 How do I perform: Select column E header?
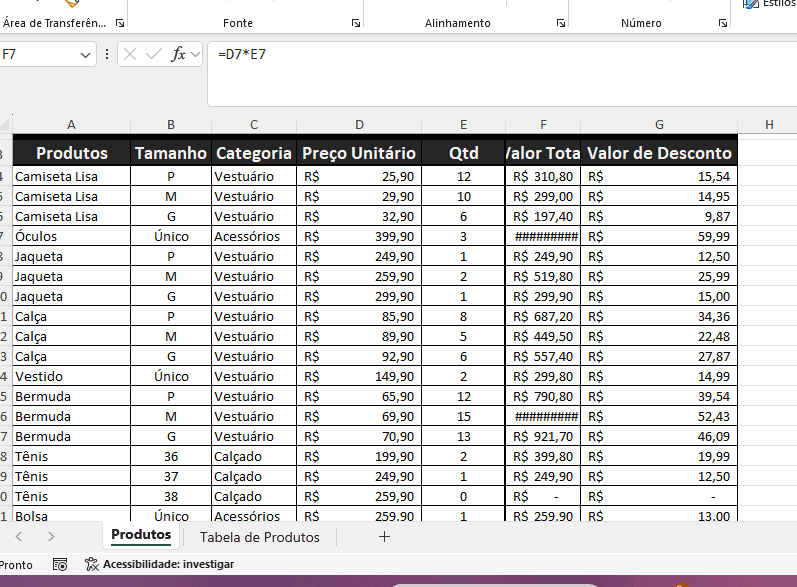coord(463,125)
